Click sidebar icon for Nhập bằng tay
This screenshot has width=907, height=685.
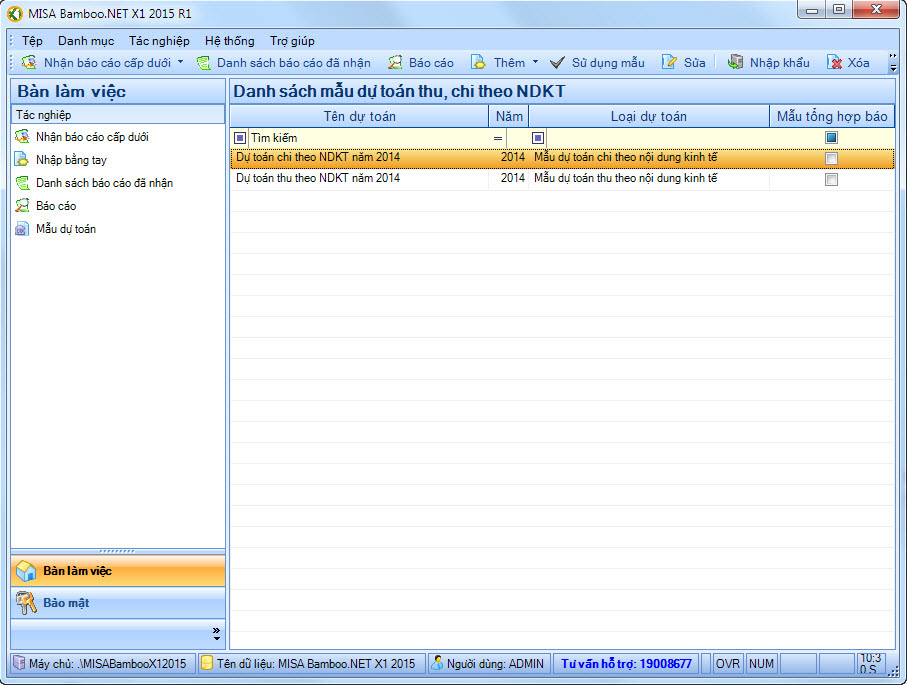point(22,160)
